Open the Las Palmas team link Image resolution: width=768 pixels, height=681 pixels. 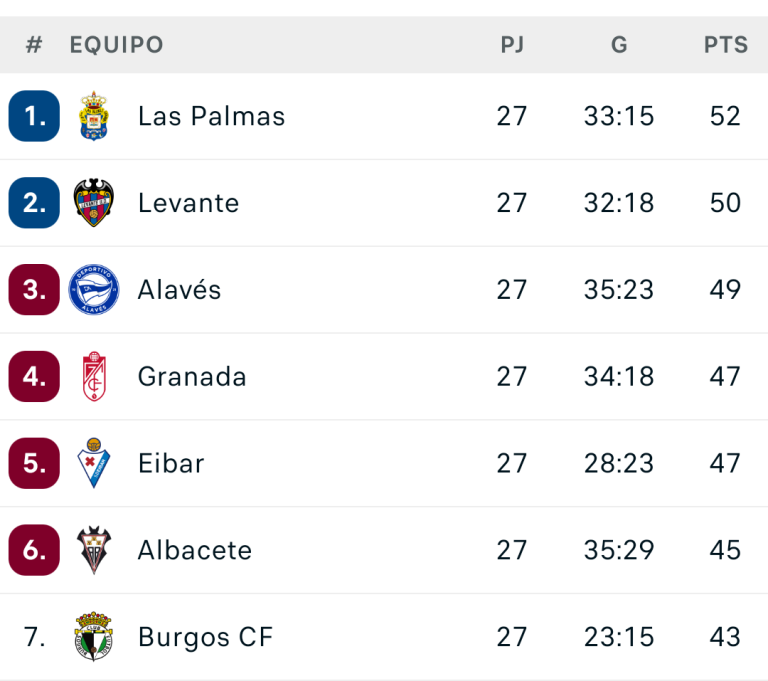211,116
